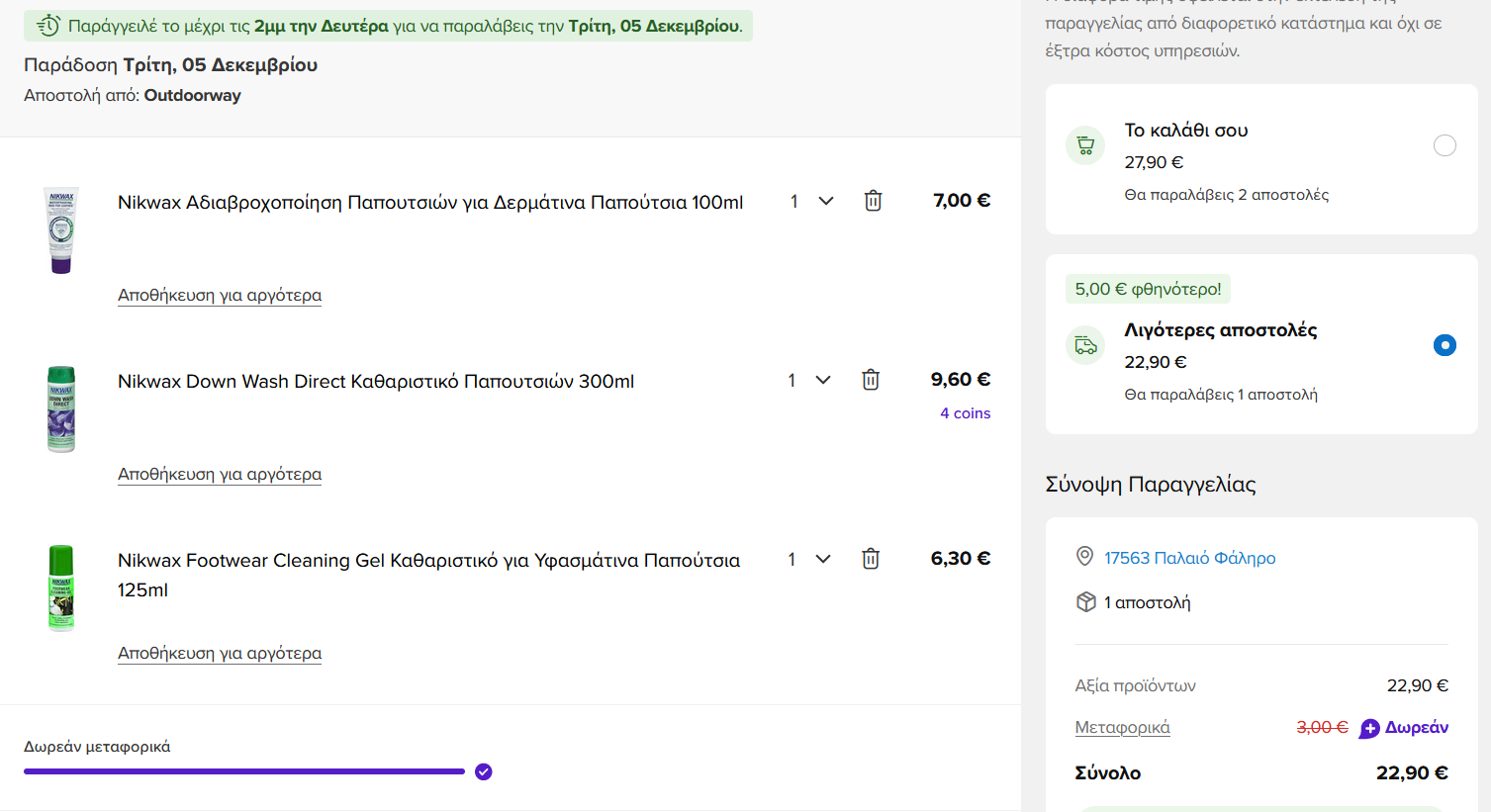Open Nikwax Footwear Cleaning Gel product title

428,561
